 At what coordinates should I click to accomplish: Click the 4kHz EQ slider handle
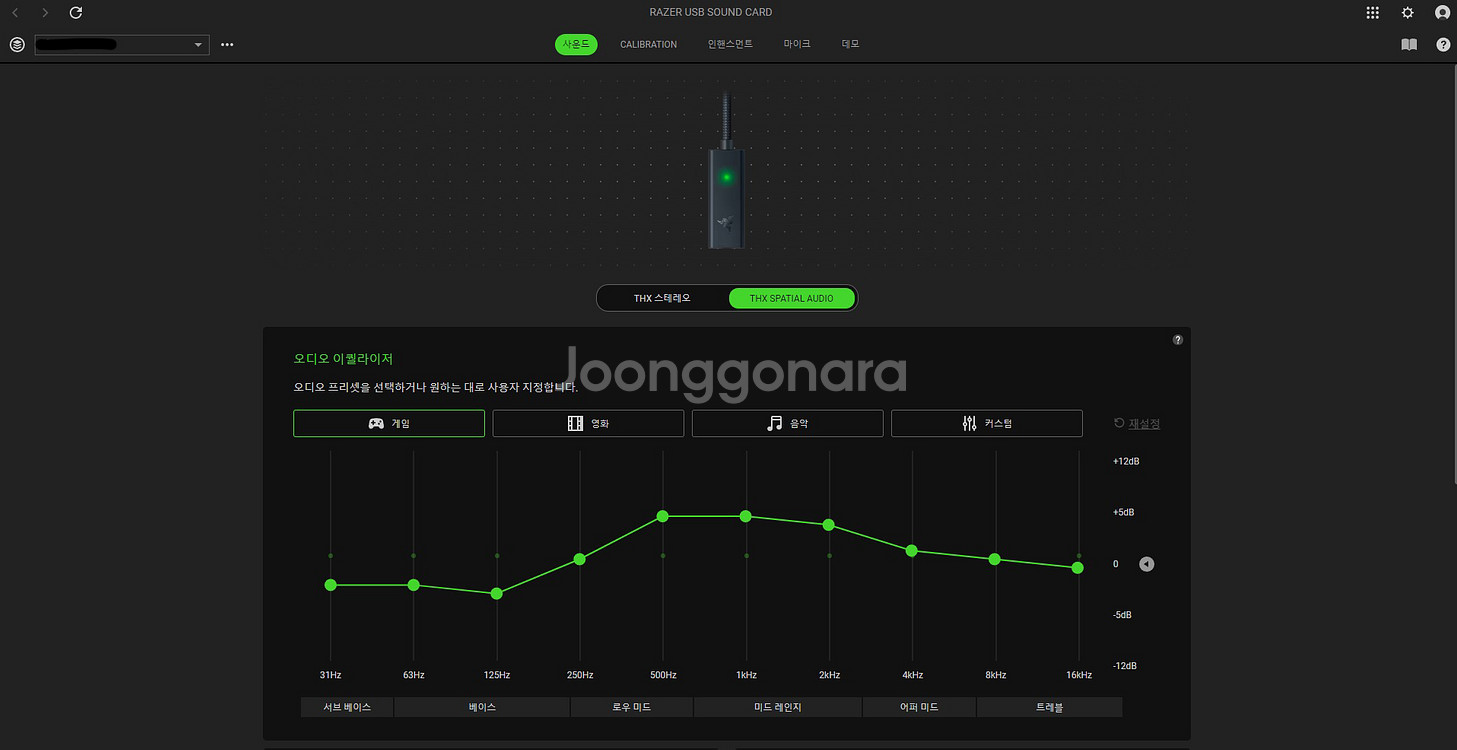click(912, 551)
